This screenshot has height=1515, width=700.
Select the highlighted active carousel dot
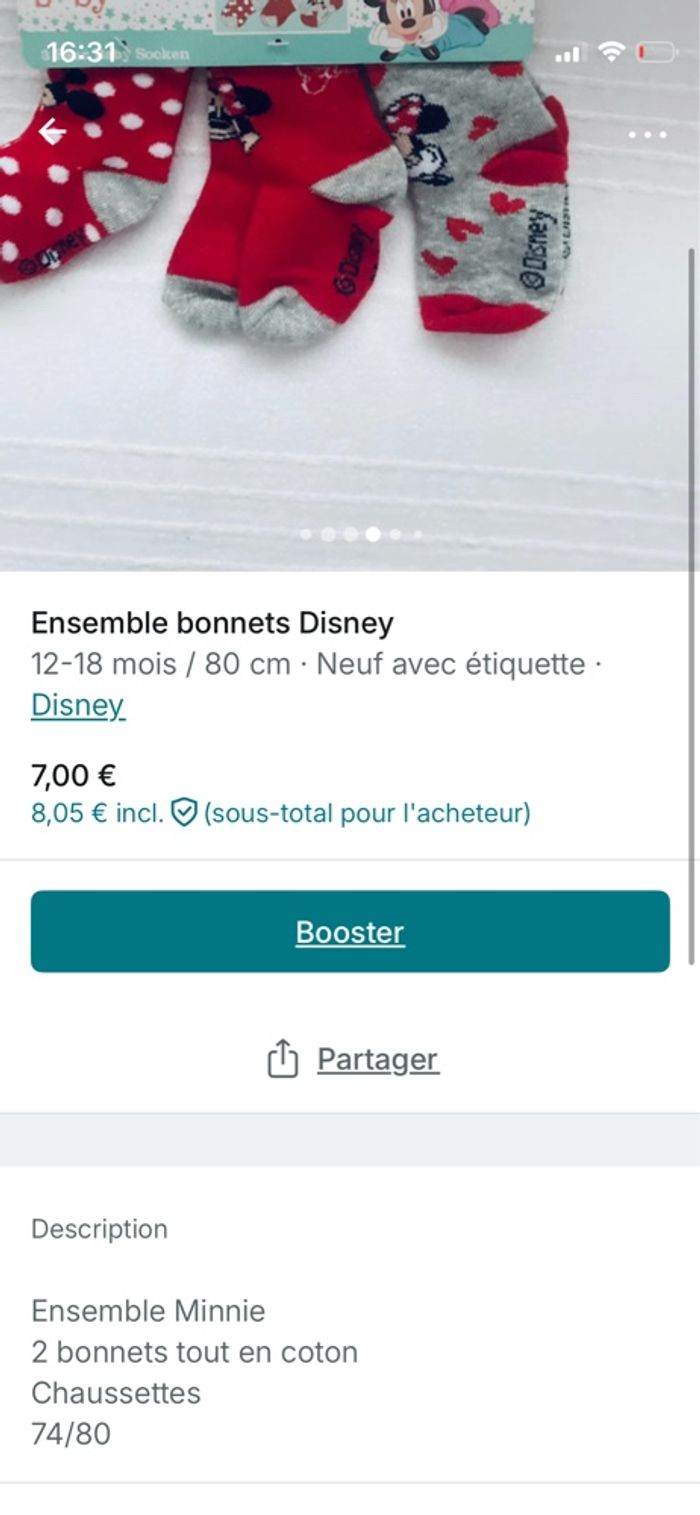[x=373, y=535]
